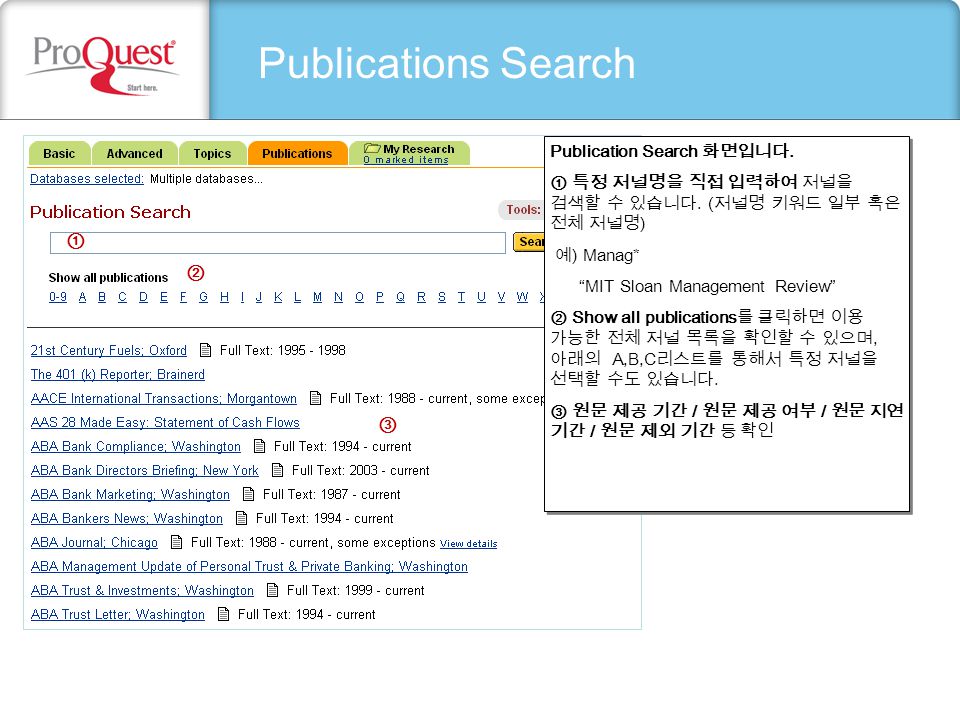This screenshot has height=720, width=960.
Task: Show publications starting with R
Action: (421, 297)
